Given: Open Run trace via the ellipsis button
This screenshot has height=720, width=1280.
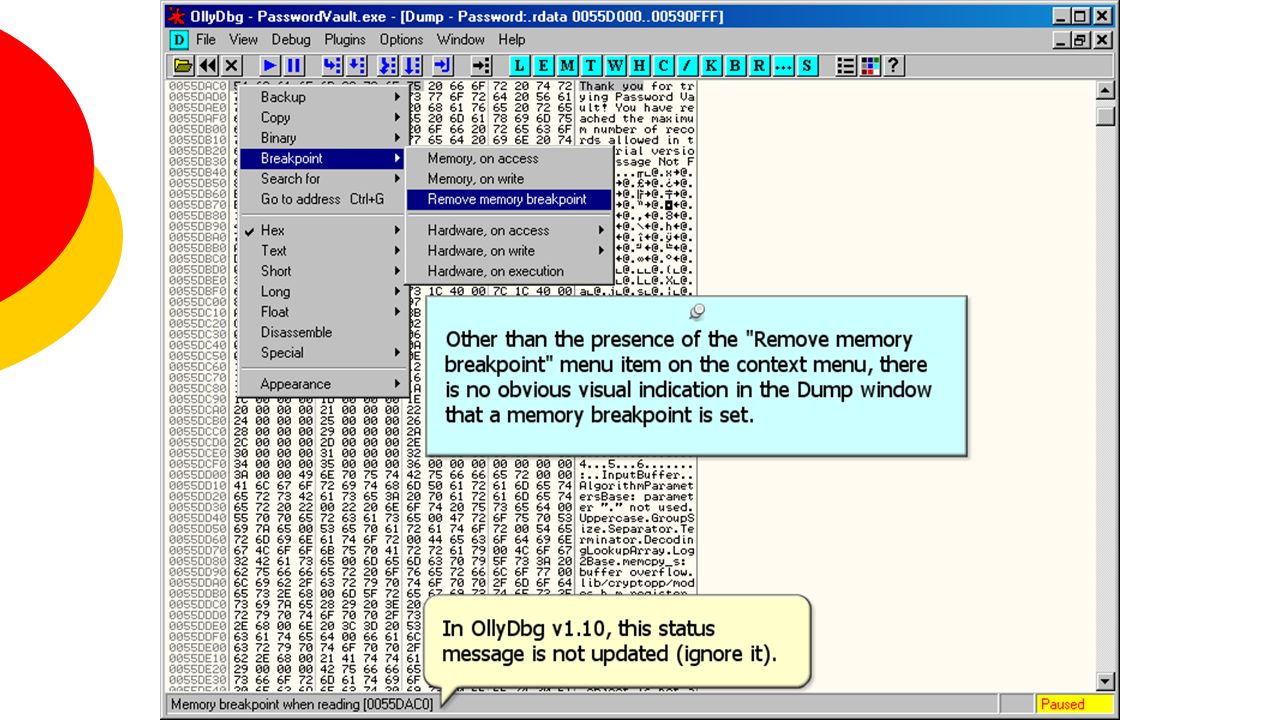Looking at the screenshot, I should (783, 66).
